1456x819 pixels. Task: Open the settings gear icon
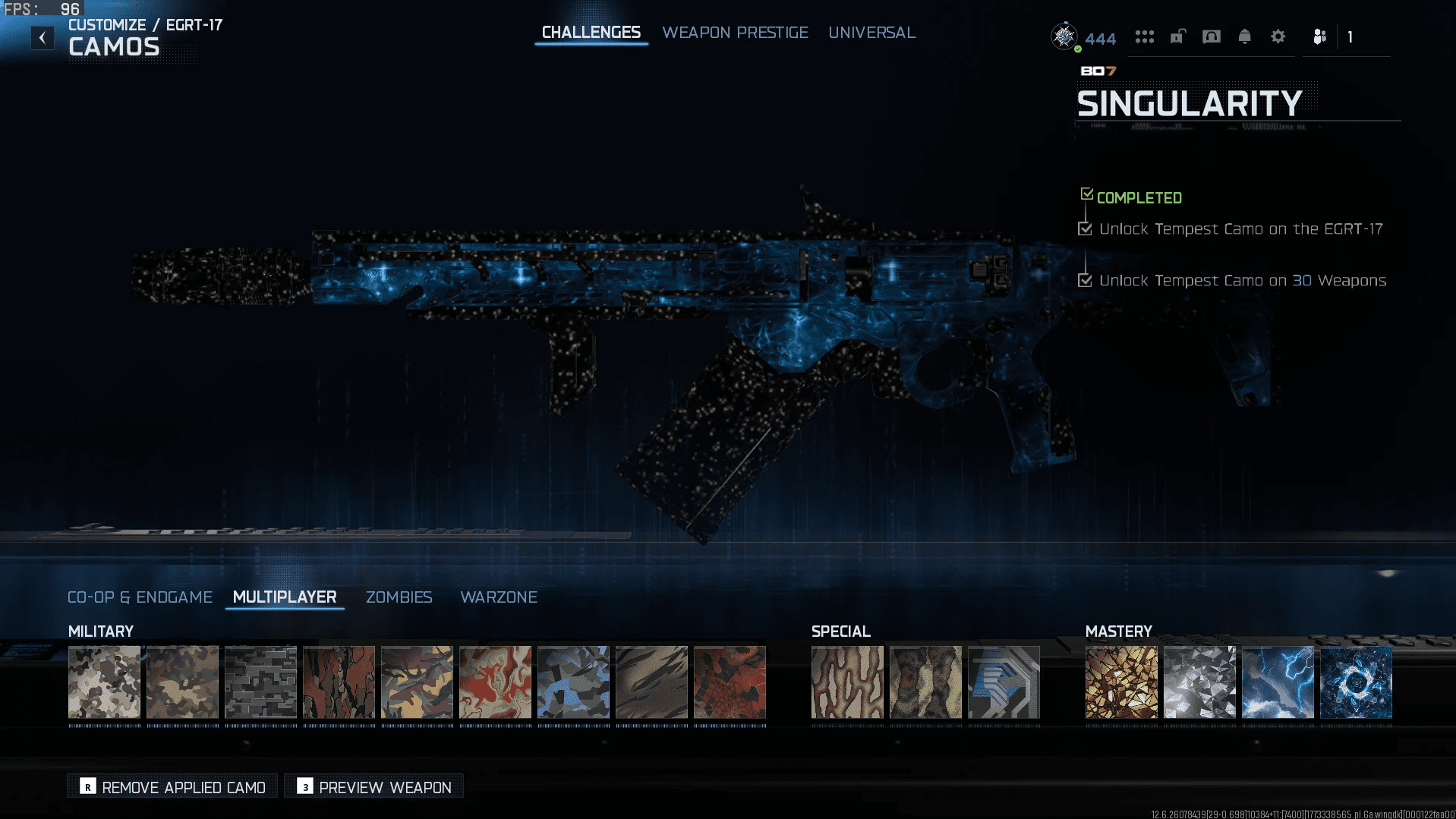pyautogui.click(x=1278, y=36)
